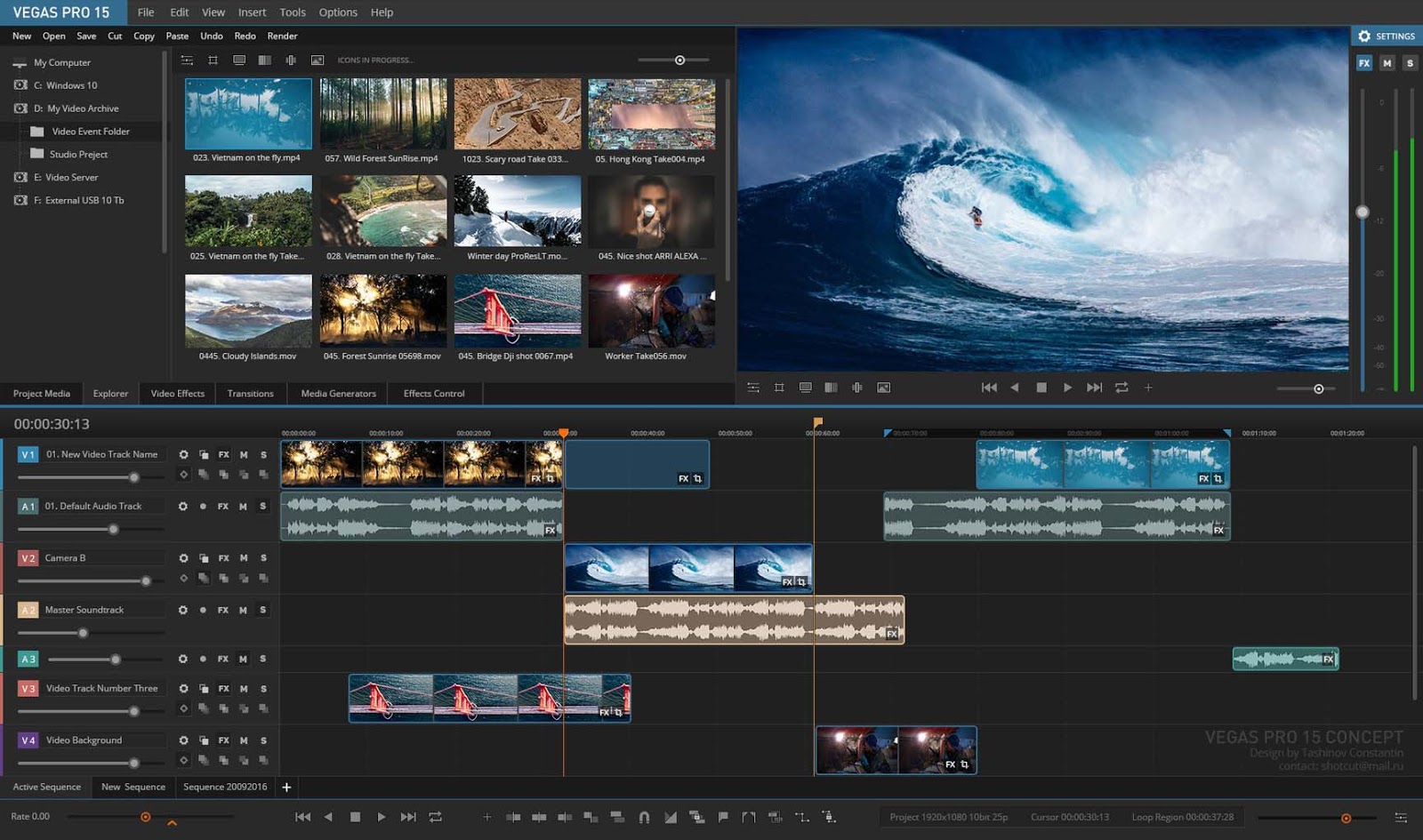Click the snapping magnet icon in bottom toolbar
This screenshot has height=840, width=1423.
coord(644,817)
